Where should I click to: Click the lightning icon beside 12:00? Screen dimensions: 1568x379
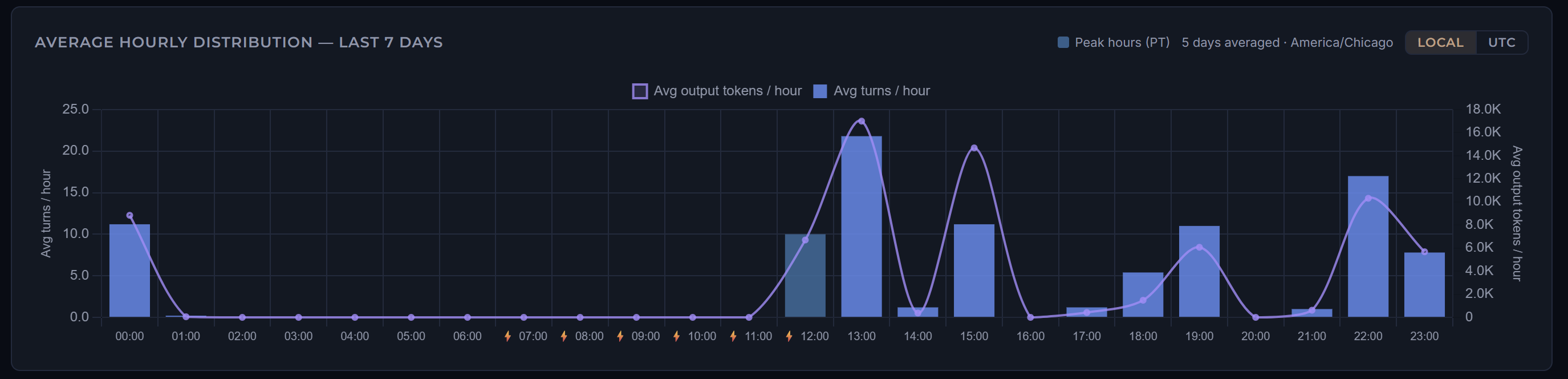click(x=789, y=336)
